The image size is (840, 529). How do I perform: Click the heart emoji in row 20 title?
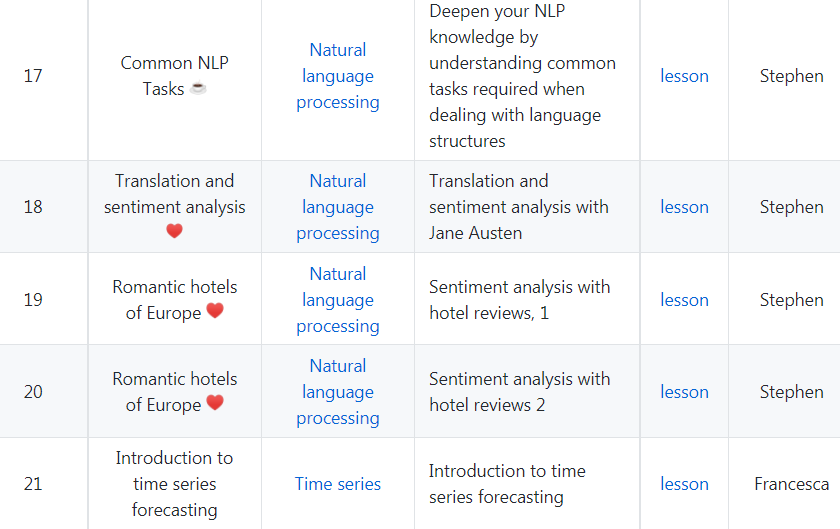tap(214, 404)
